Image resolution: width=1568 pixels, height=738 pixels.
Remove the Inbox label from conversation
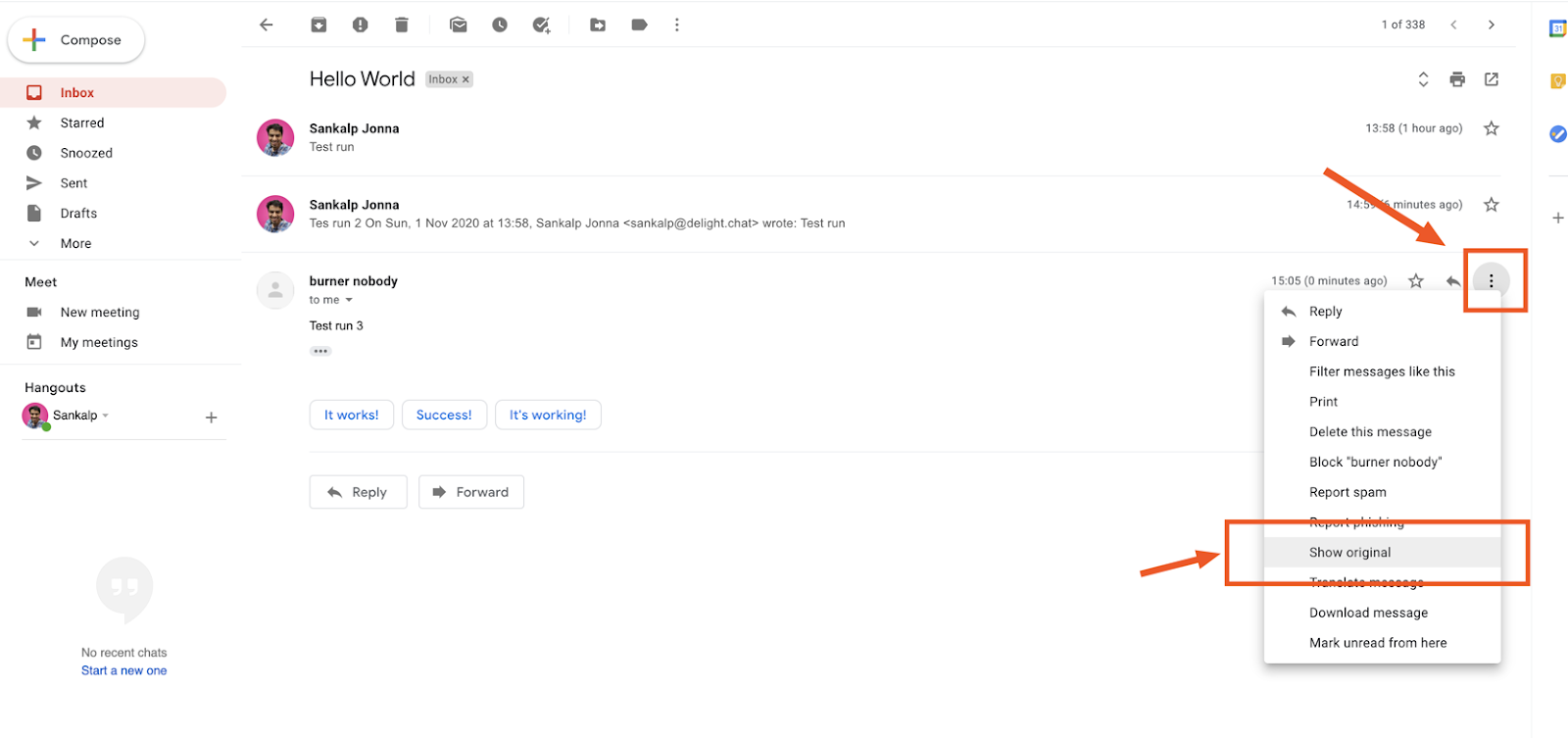pos(465,79)
